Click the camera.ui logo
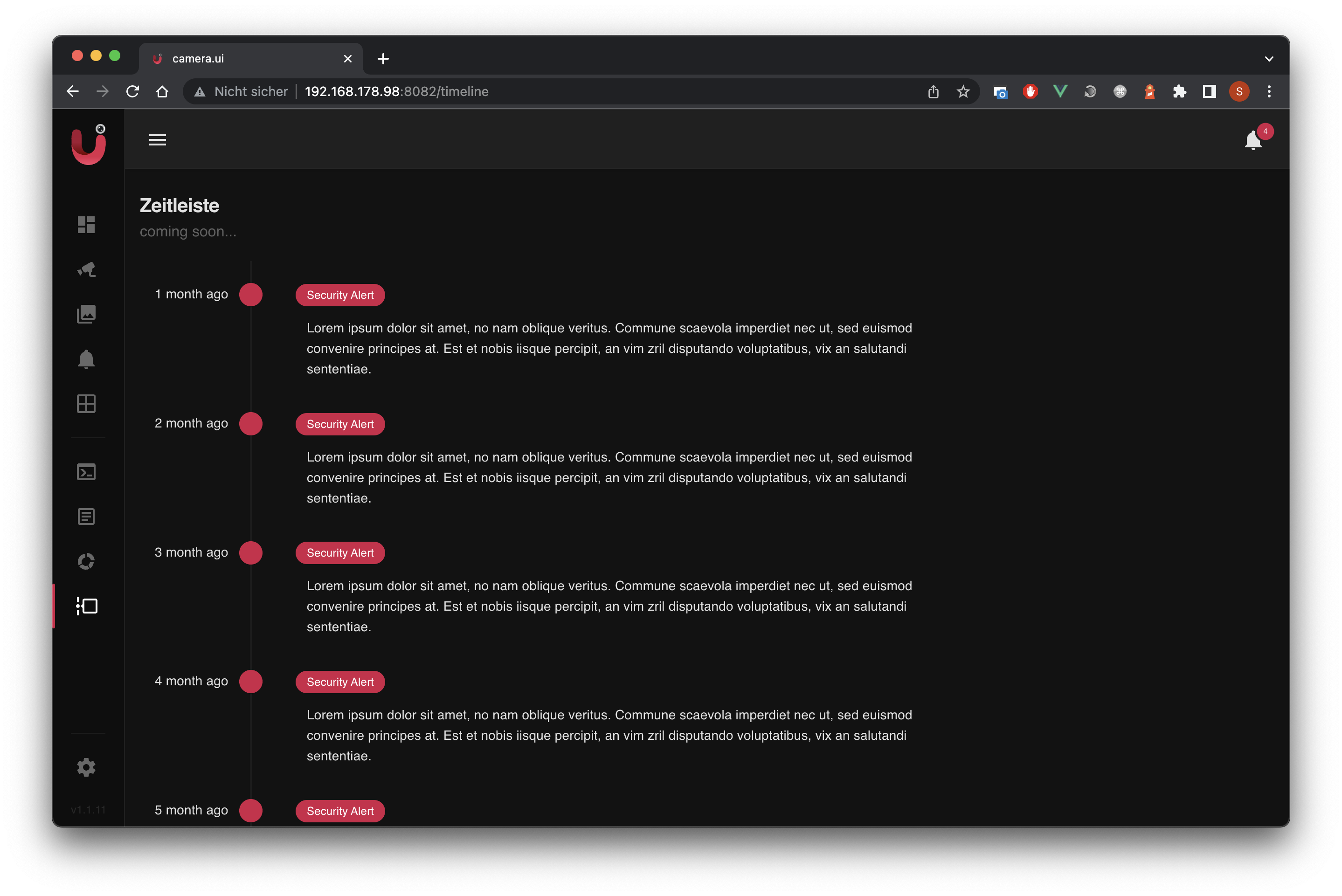 (x=89, y=146)
